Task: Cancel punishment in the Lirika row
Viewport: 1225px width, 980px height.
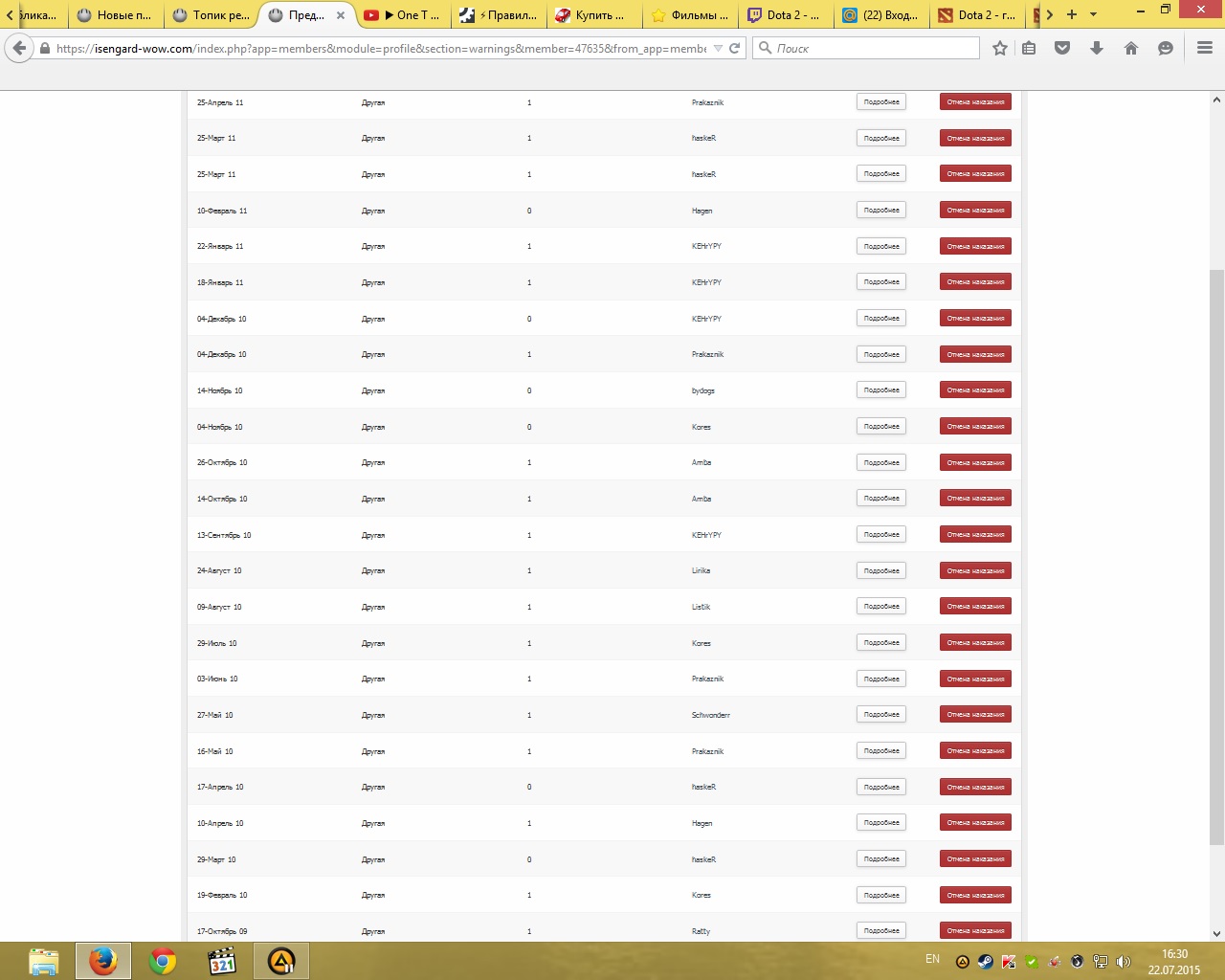Action: point(975,570)
